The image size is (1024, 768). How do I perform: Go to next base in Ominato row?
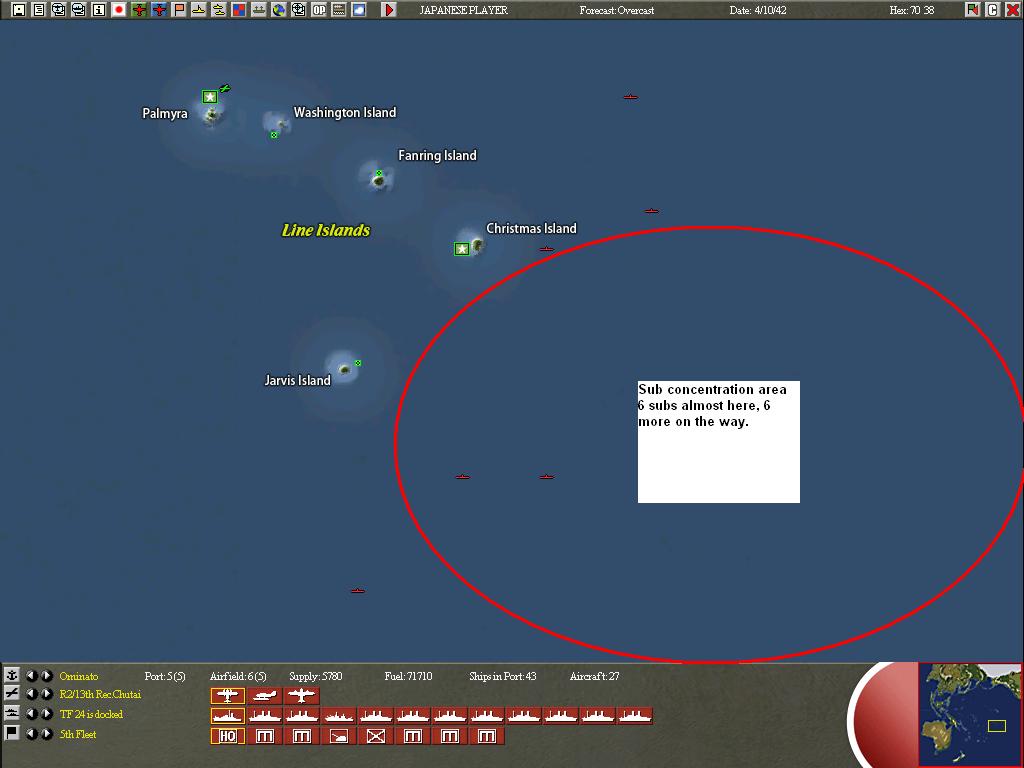(47, 675)
